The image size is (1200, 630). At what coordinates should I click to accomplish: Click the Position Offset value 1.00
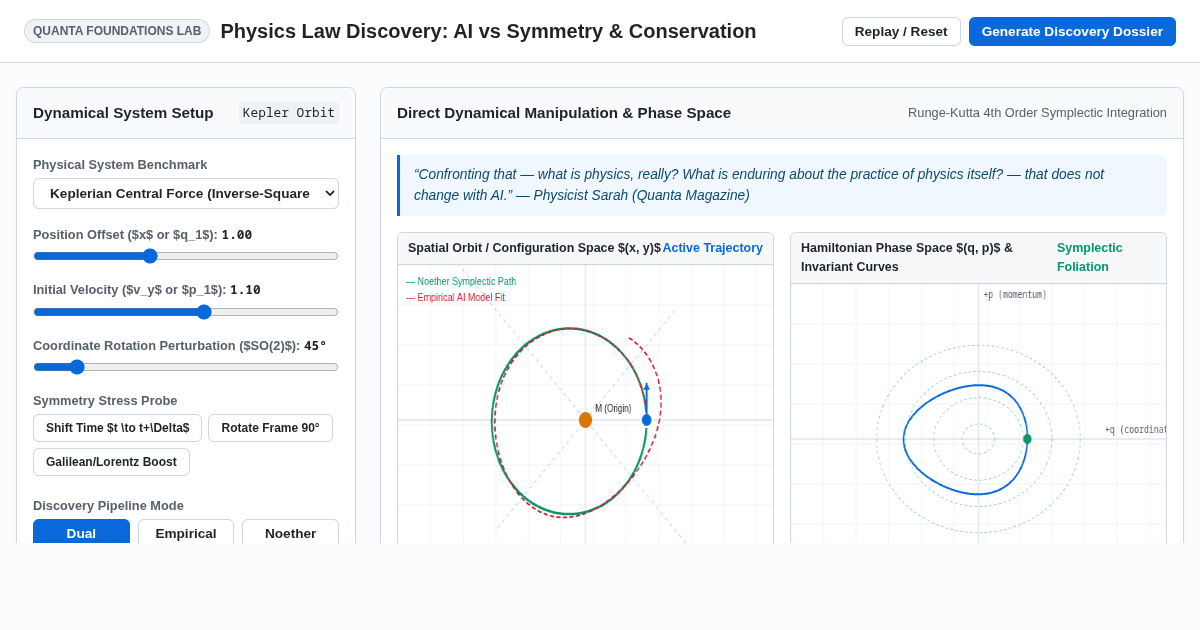(237, 235)
